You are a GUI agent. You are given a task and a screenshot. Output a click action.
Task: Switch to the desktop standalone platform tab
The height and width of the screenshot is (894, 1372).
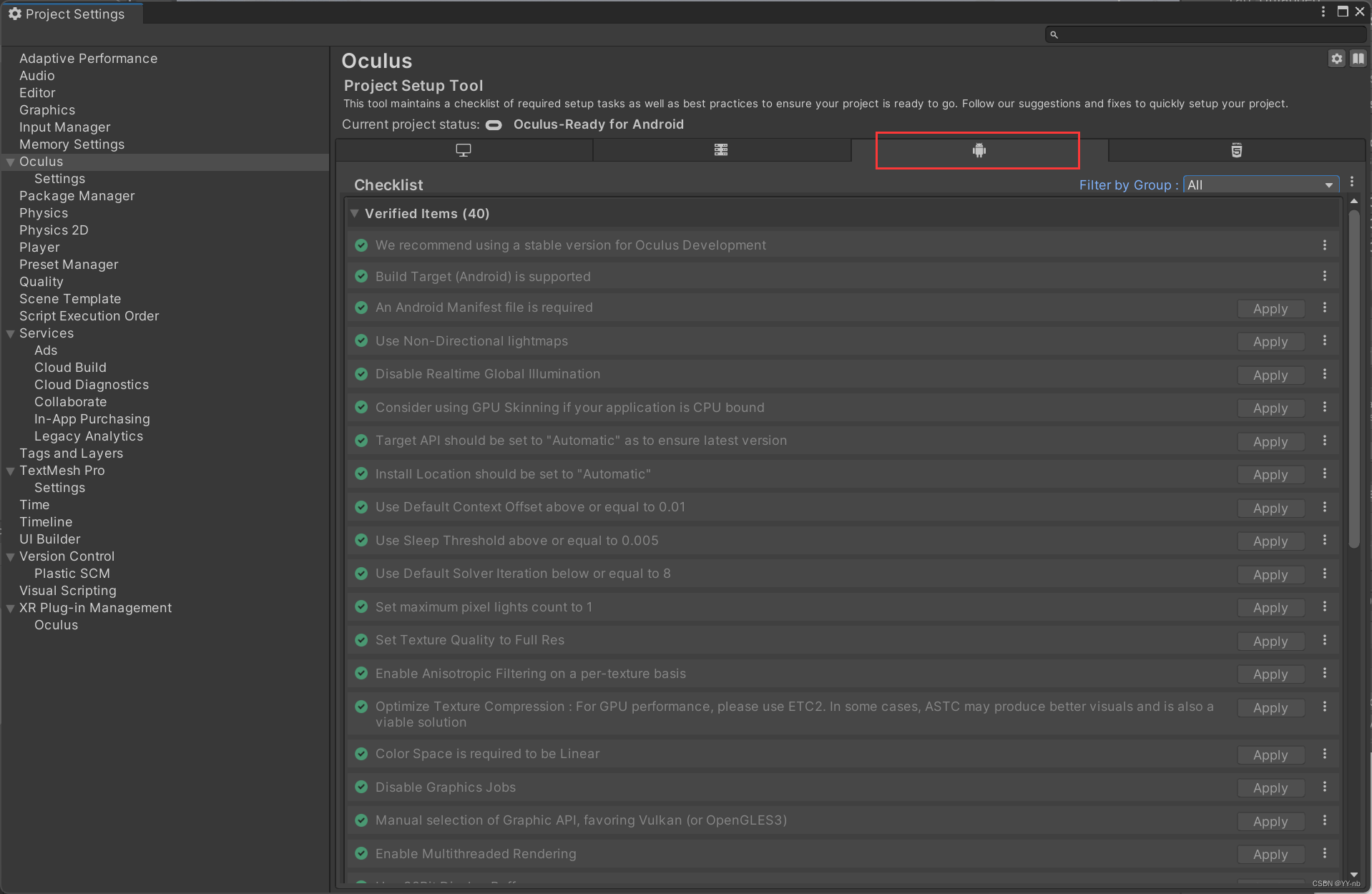coord(464,150)
